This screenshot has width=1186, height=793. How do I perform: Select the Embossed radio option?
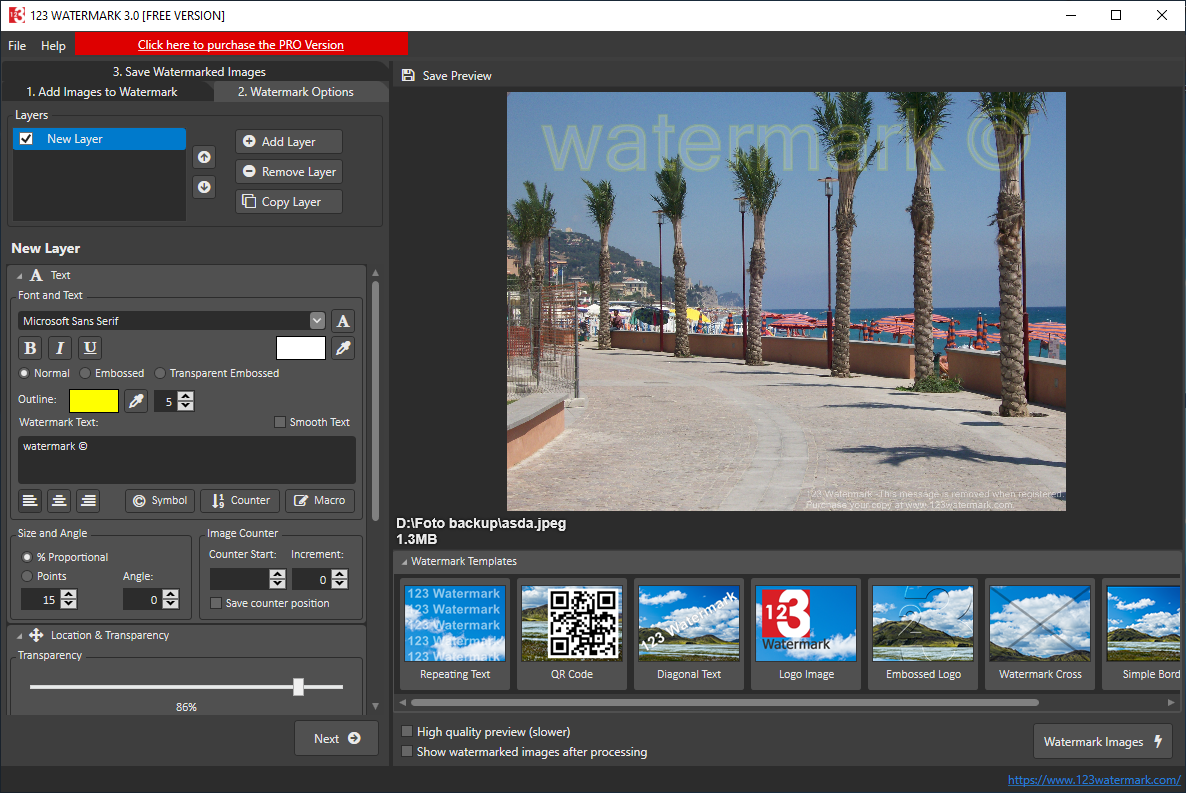pyautogui.click(x=86, y=373)
